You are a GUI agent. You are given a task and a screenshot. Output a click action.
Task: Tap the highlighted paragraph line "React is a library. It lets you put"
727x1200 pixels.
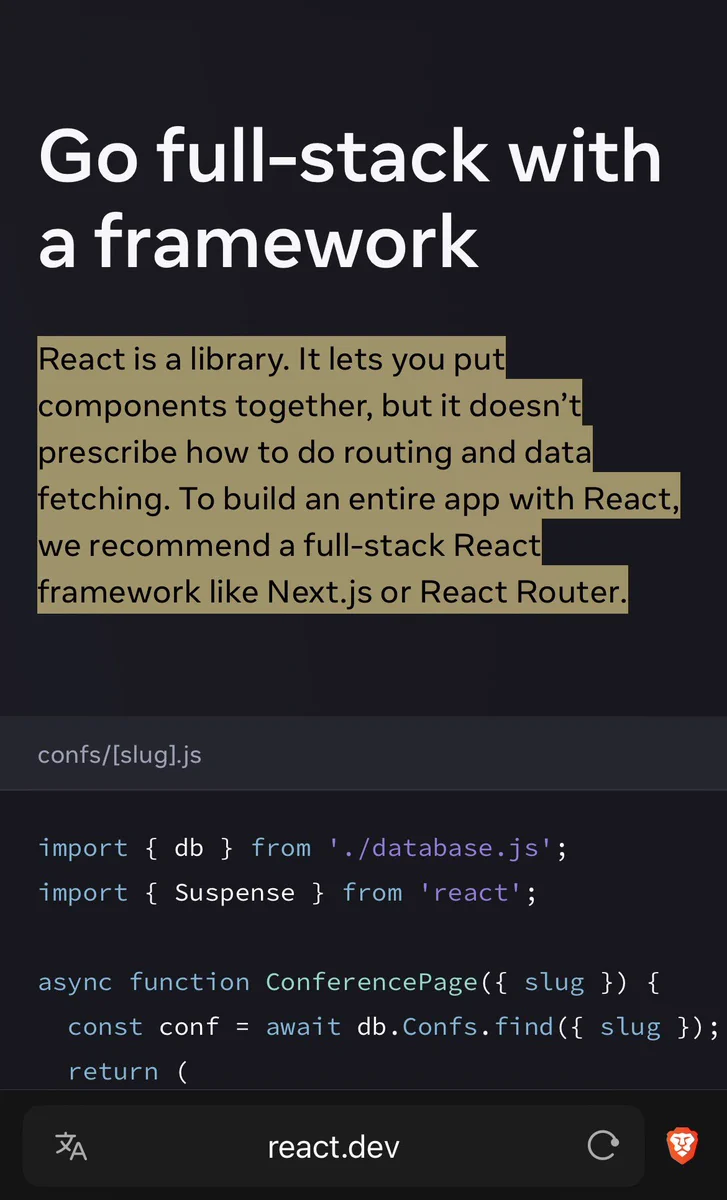point(272,359)
